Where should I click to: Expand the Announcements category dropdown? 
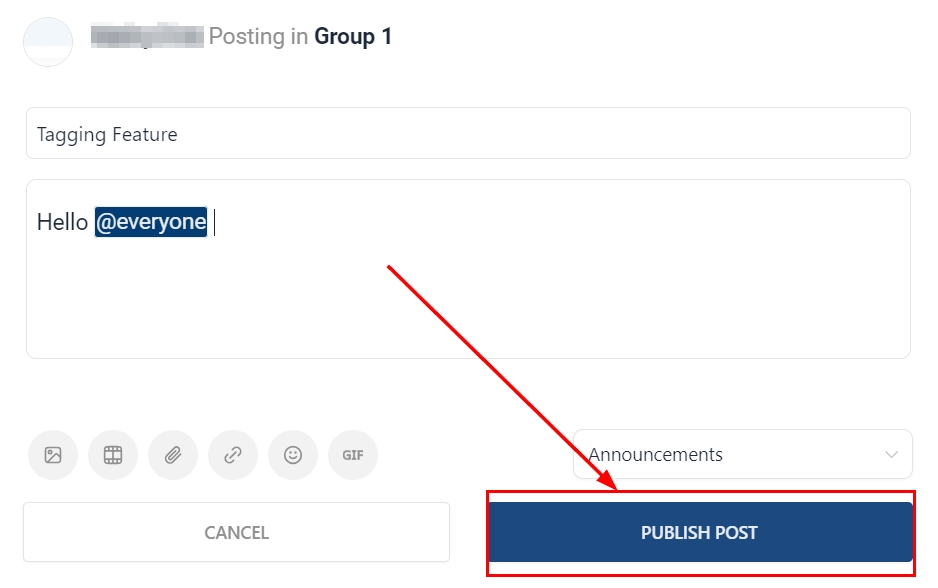tap(742, 454)
